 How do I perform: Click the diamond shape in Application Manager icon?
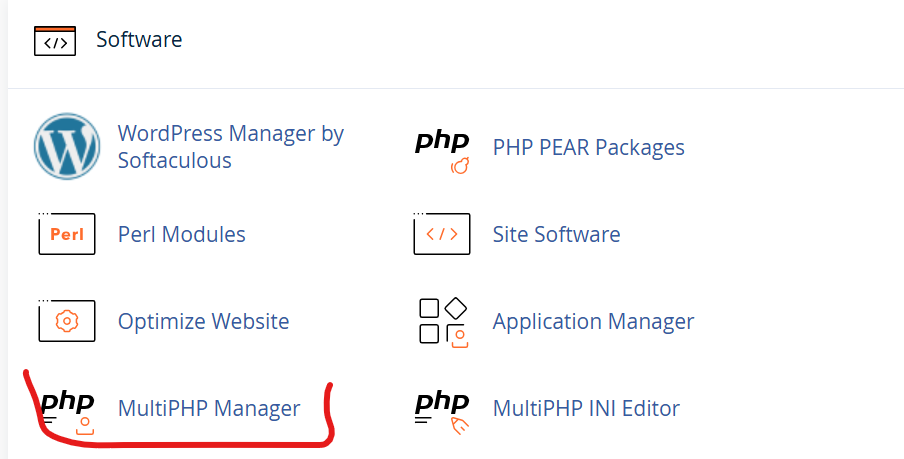click(455, 308)
